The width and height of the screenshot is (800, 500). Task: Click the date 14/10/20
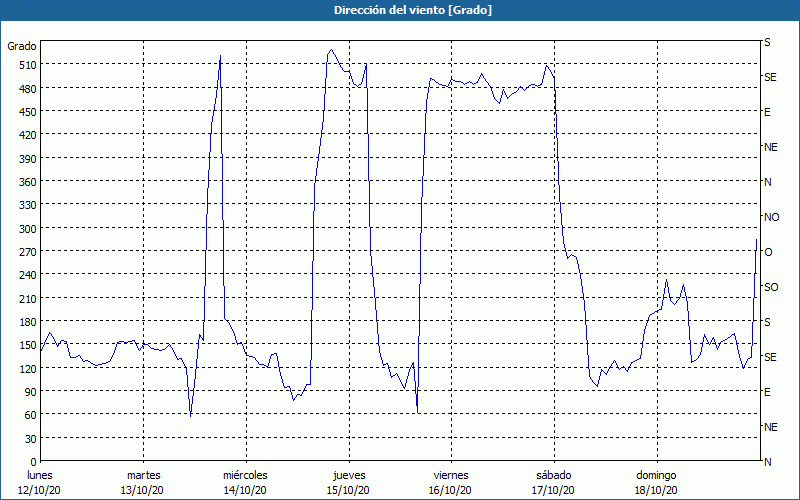click(x=245, y=490)
